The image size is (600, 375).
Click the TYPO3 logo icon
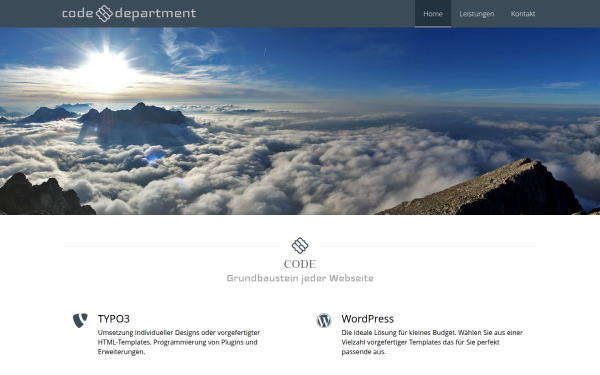pyautogui.click(x=80, y=320)
